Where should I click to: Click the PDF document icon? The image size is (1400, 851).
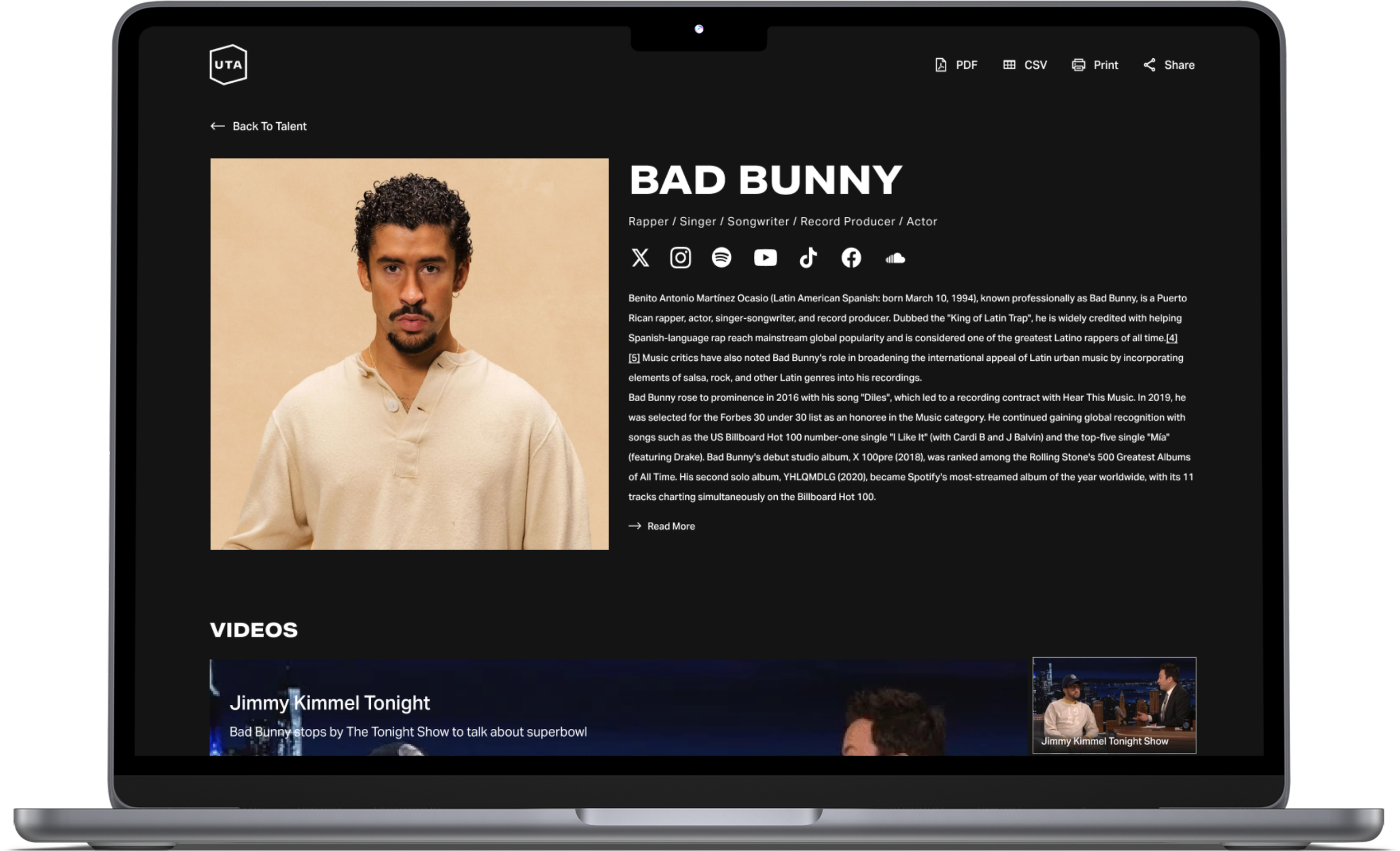pos(940,65)
